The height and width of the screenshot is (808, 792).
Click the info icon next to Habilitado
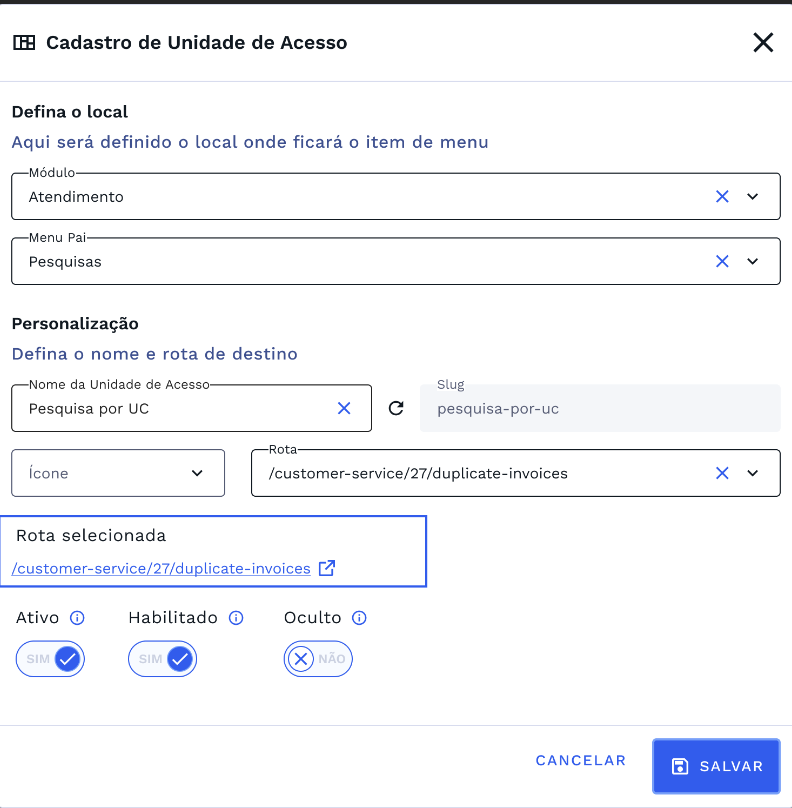coord(235,617)
